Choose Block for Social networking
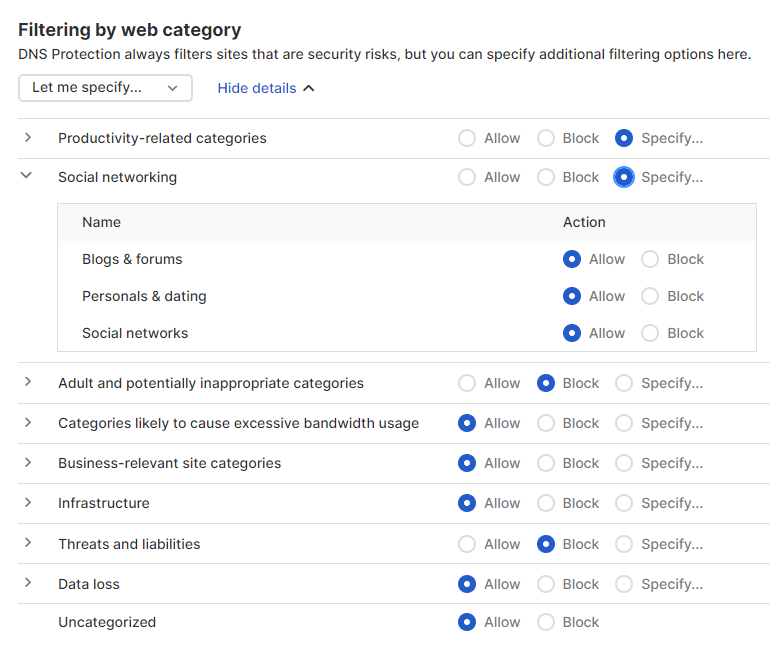This screenshot has height=651, width=770. pyautogui.click(x=546, y=177)
